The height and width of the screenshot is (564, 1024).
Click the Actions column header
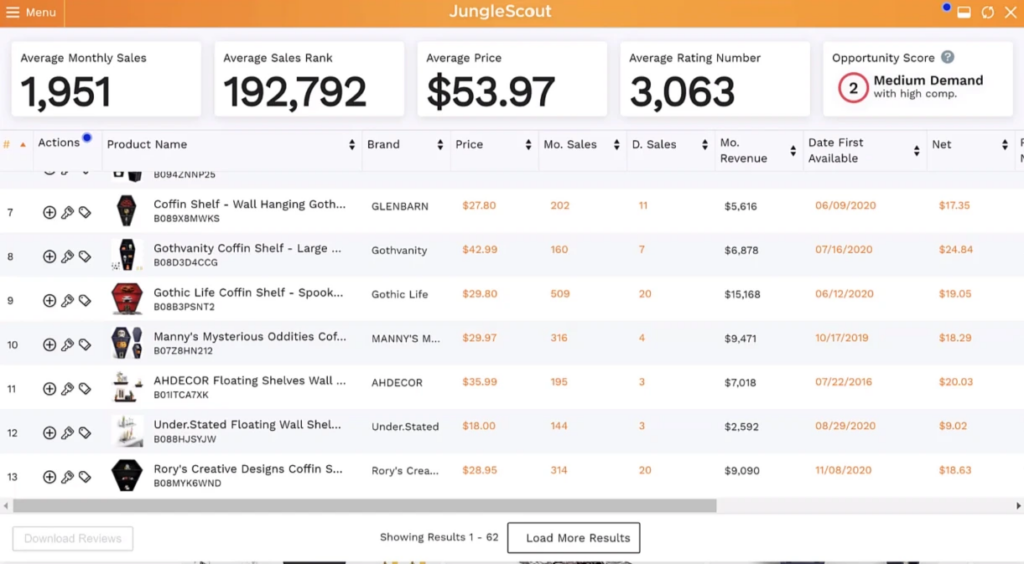pos(59,142)
